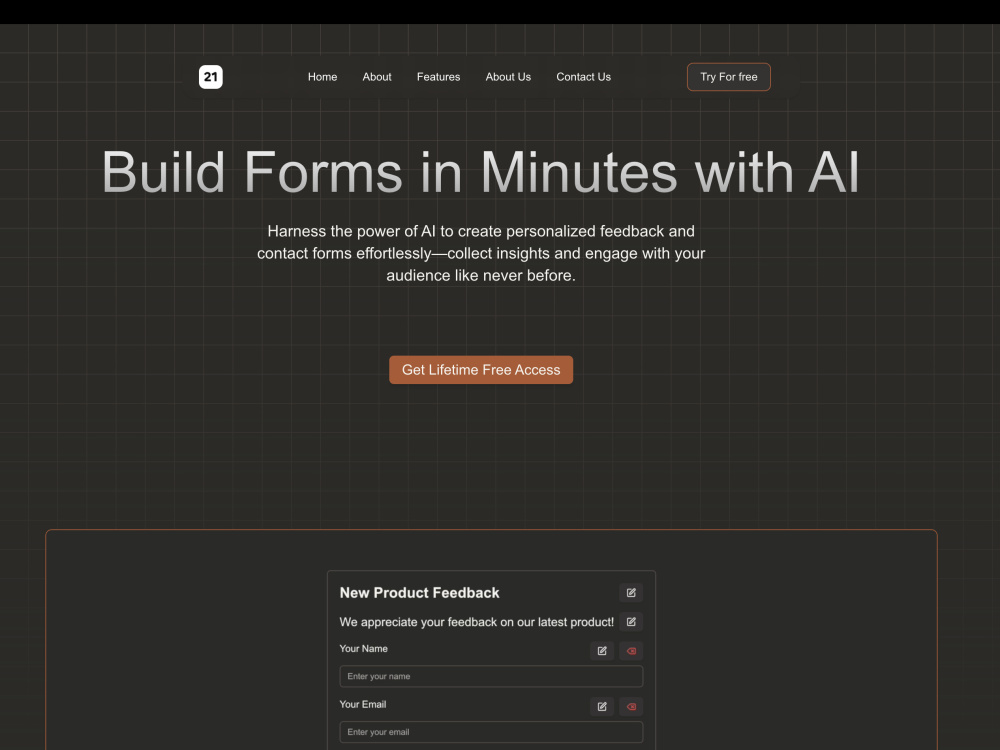
Task: Open the About Us nav link
Action: click(508, 77)
